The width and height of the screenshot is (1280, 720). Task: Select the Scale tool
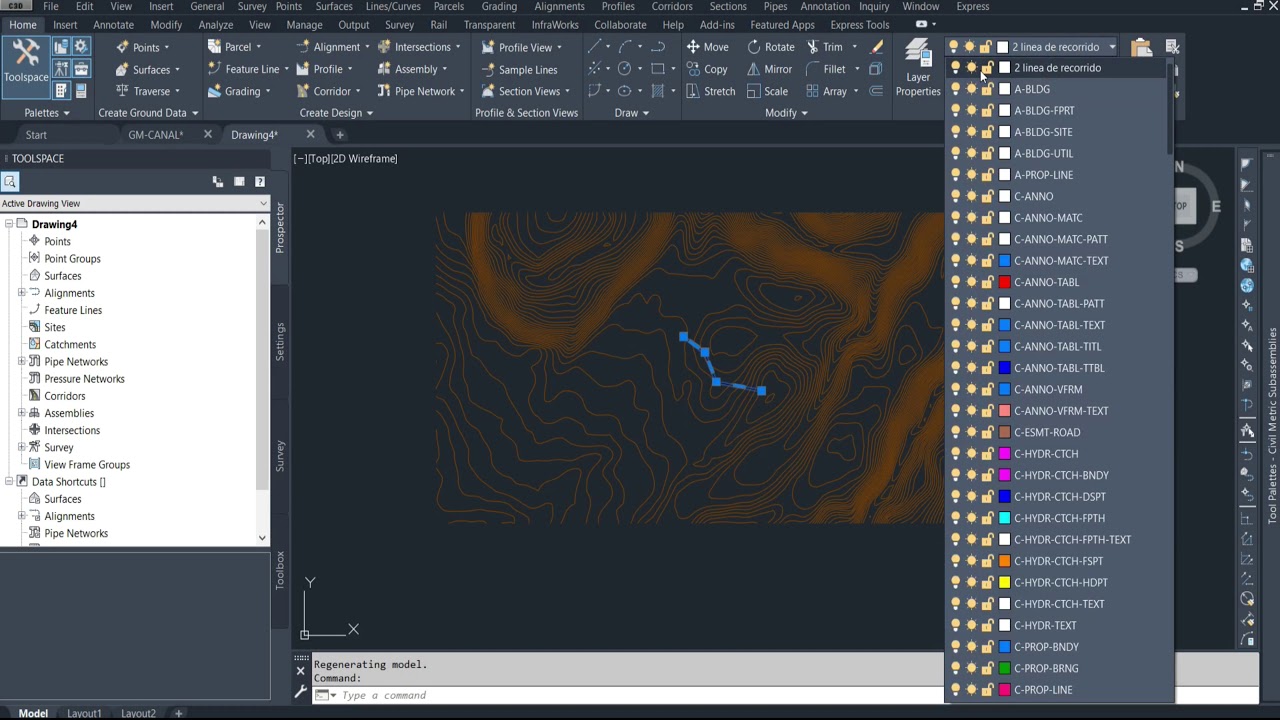coord(767,91)
